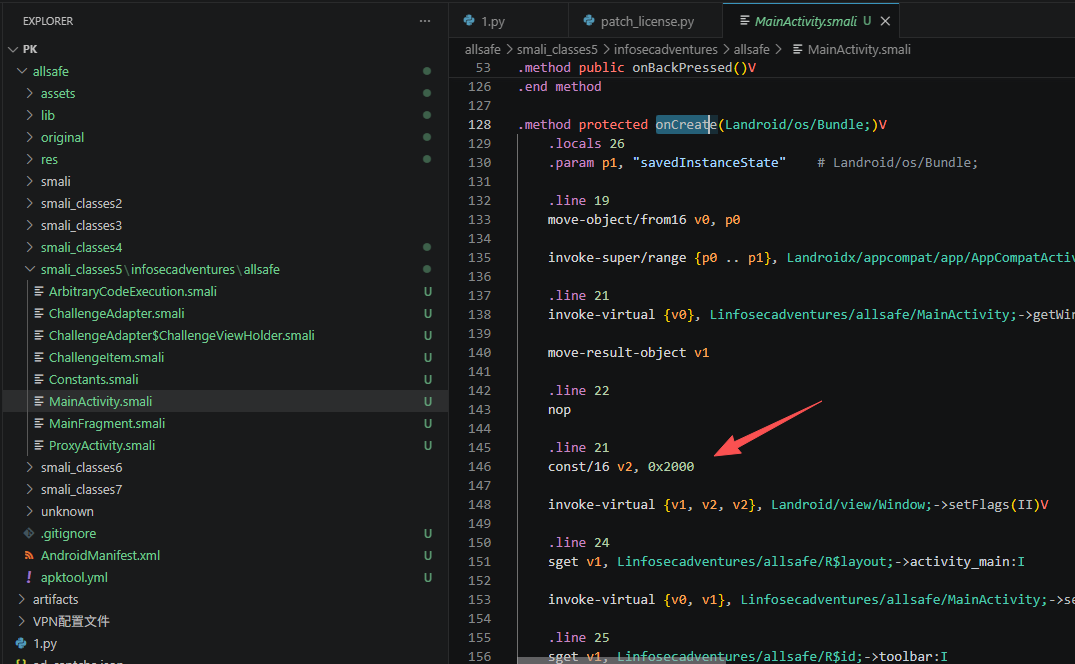
Task: Expand the res folder
Action: pos(29,159)
